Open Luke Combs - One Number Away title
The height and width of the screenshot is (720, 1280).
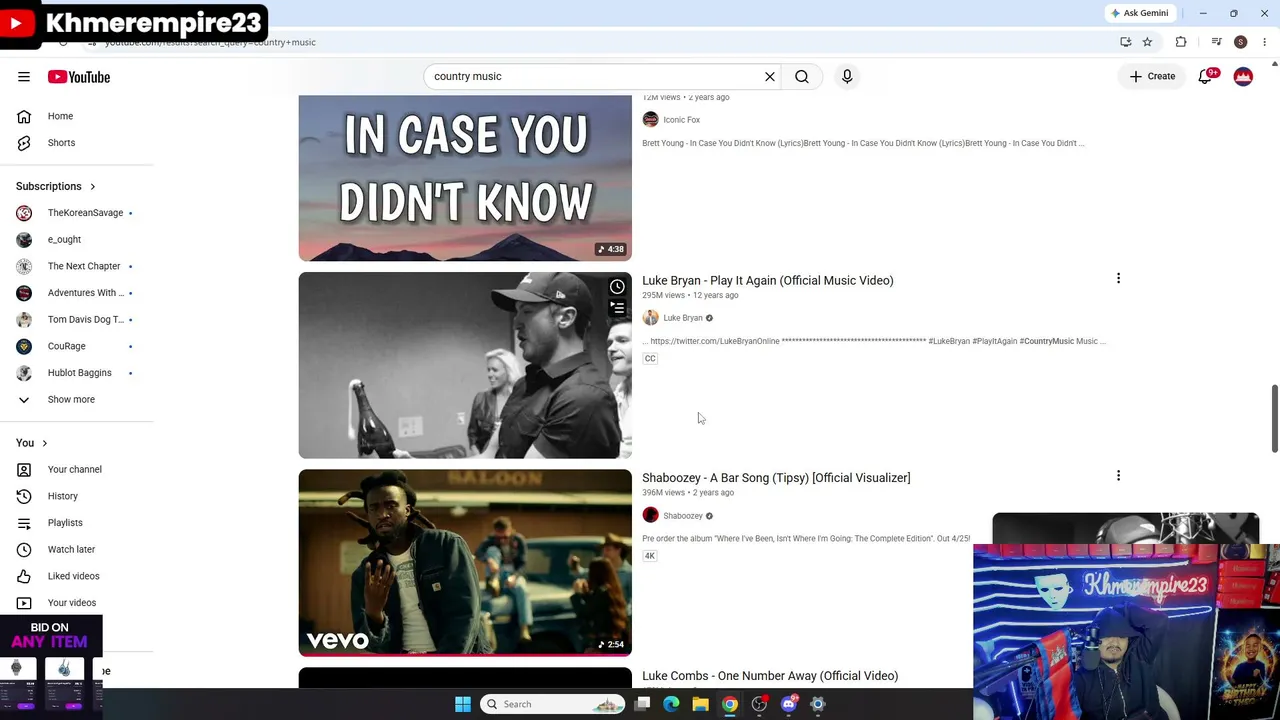(770, 676)
